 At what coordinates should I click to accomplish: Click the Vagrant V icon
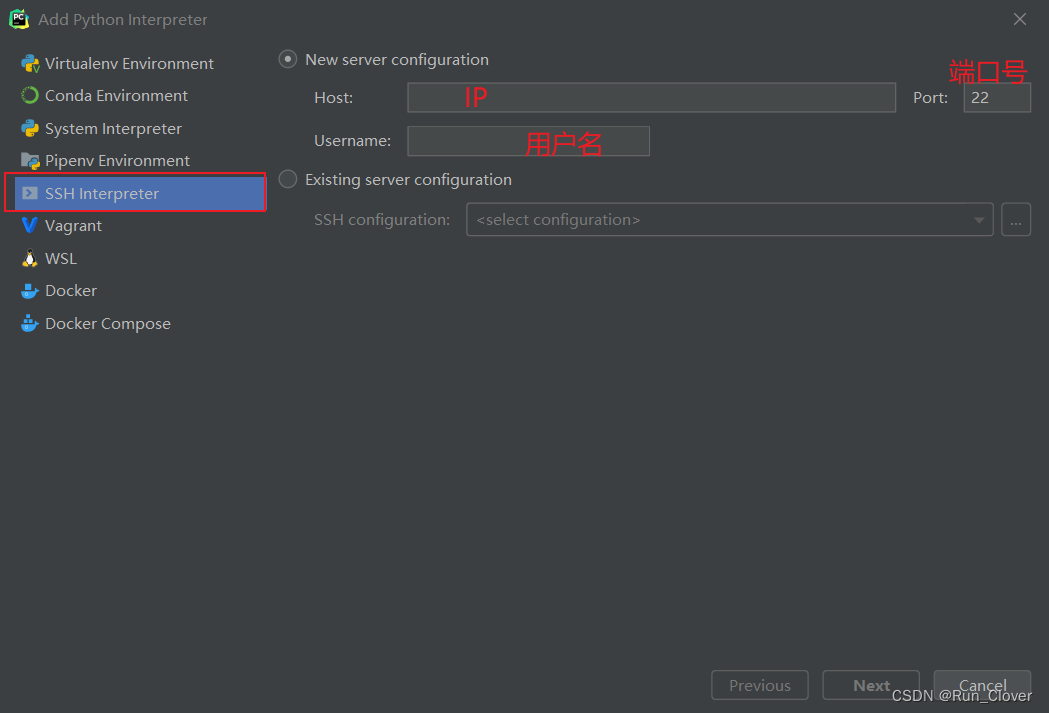point(30,225)
